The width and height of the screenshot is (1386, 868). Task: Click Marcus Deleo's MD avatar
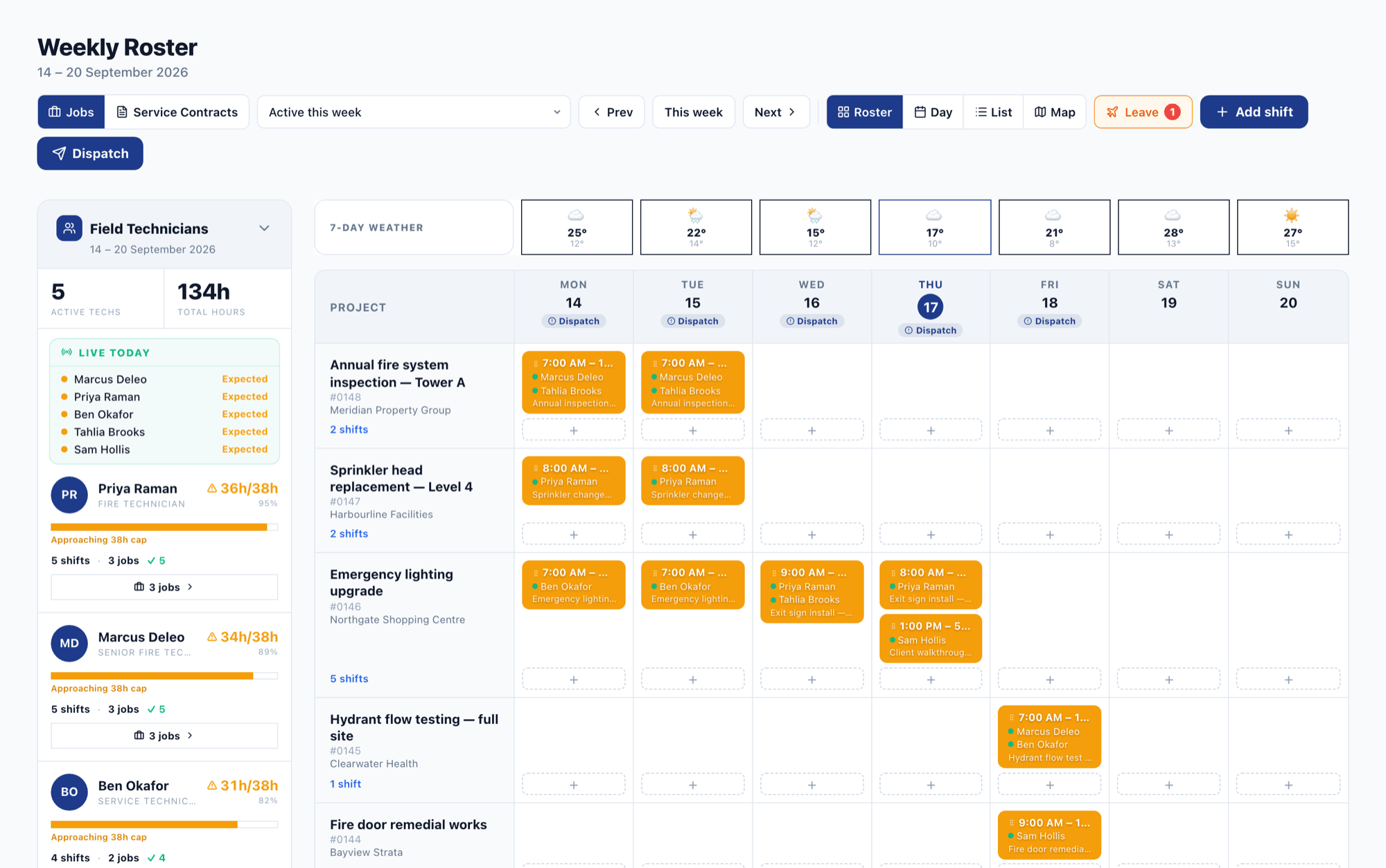point(69,643)
